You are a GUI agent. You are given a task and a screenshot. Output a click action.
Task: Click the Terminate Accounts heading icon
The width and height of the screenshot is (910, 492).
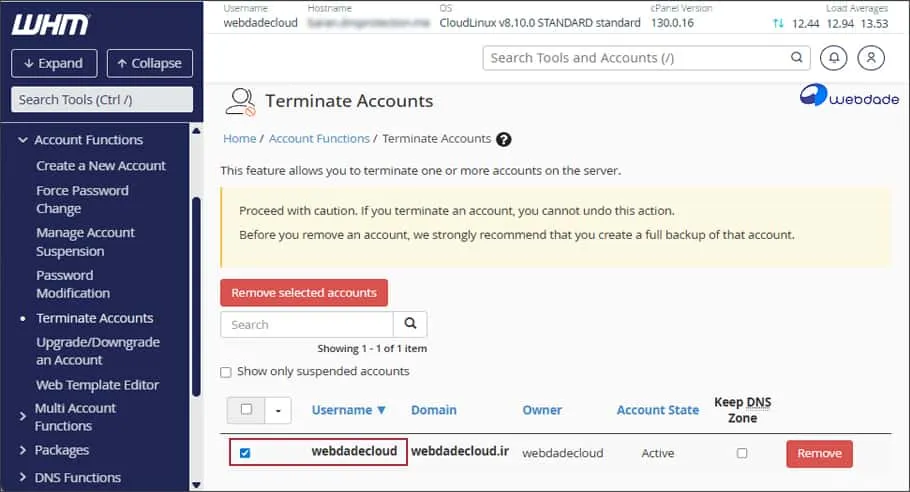pos(240,101)
